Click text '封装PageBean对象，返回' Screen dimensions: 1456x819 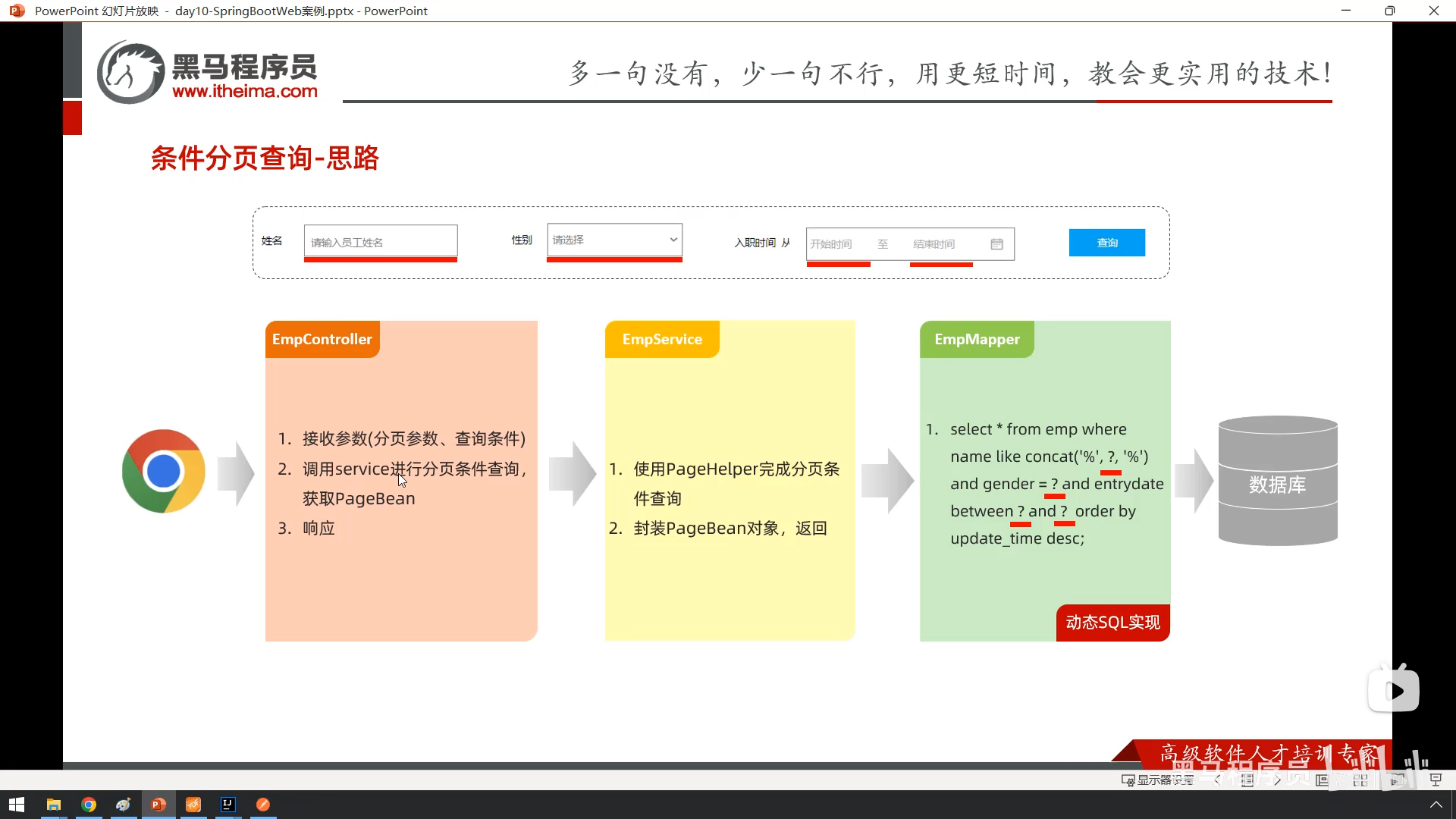tap(730, 528)
